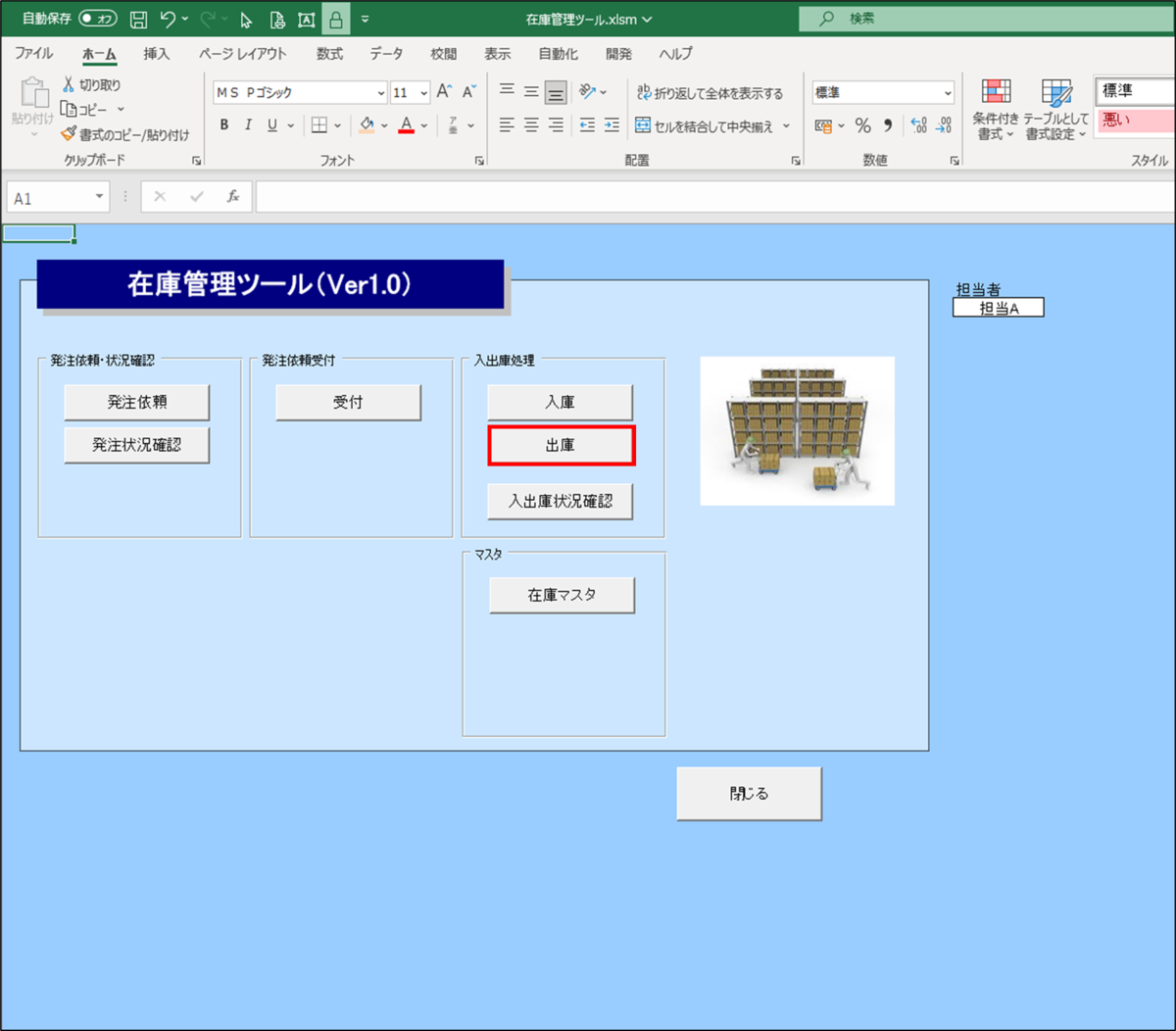This screenshot has width=1176, height=1031.
Task: Expand the Name Box dropdown arrow
Action: 99,197
